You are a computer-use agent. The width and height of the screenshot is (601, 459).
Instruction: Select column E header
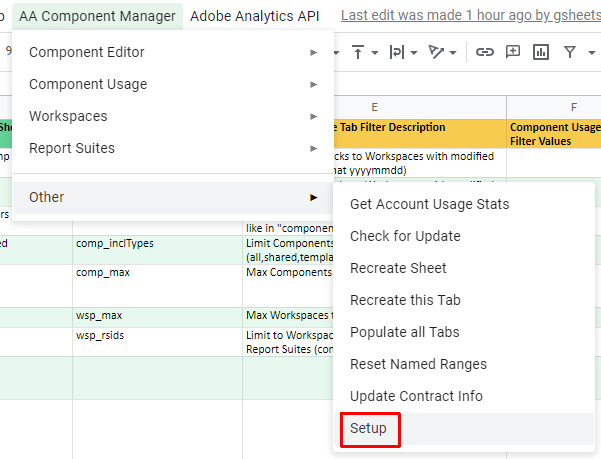tap(374, 107)
